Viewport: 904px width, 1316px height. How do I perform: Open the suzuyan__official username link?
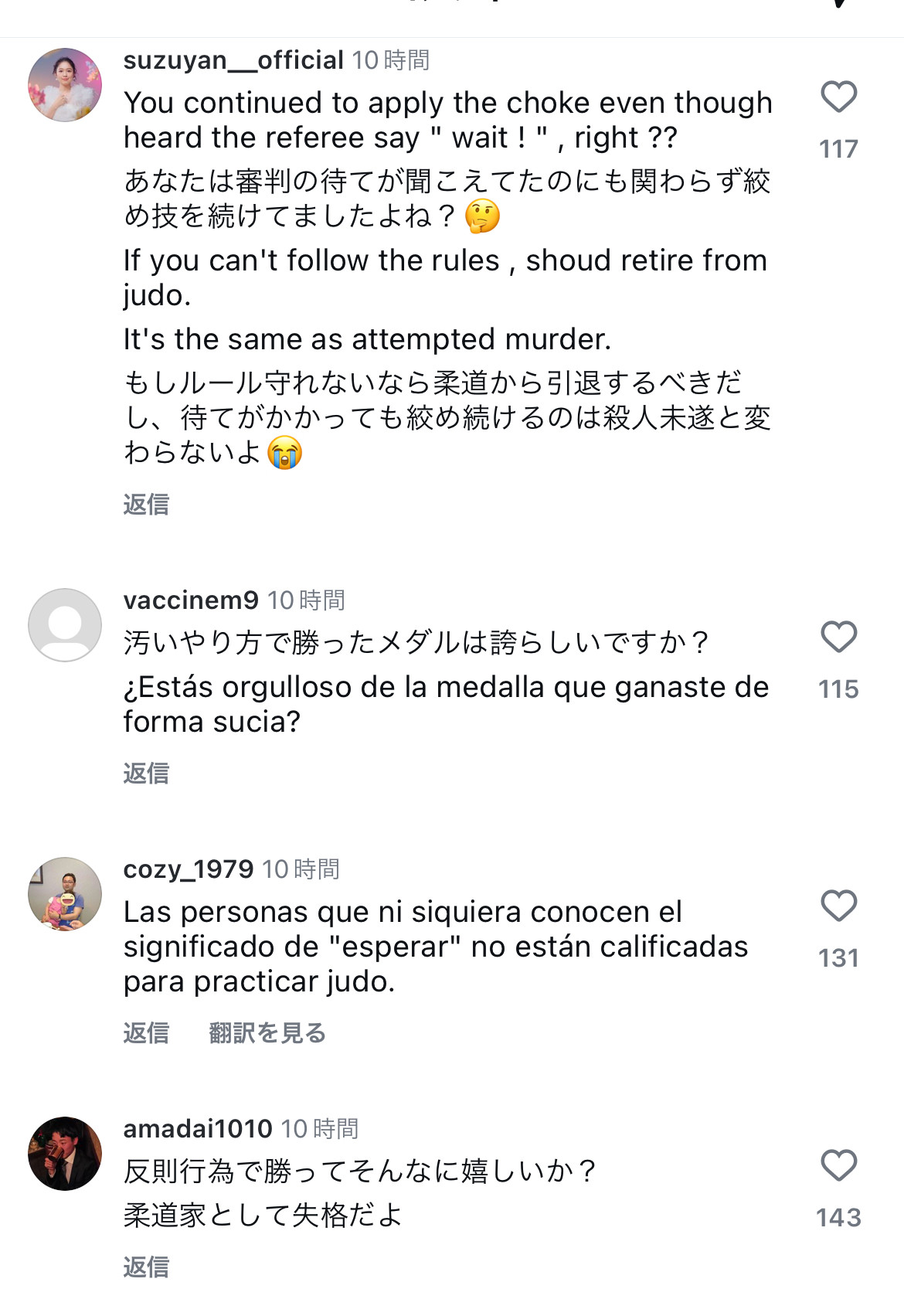point(233,60)
